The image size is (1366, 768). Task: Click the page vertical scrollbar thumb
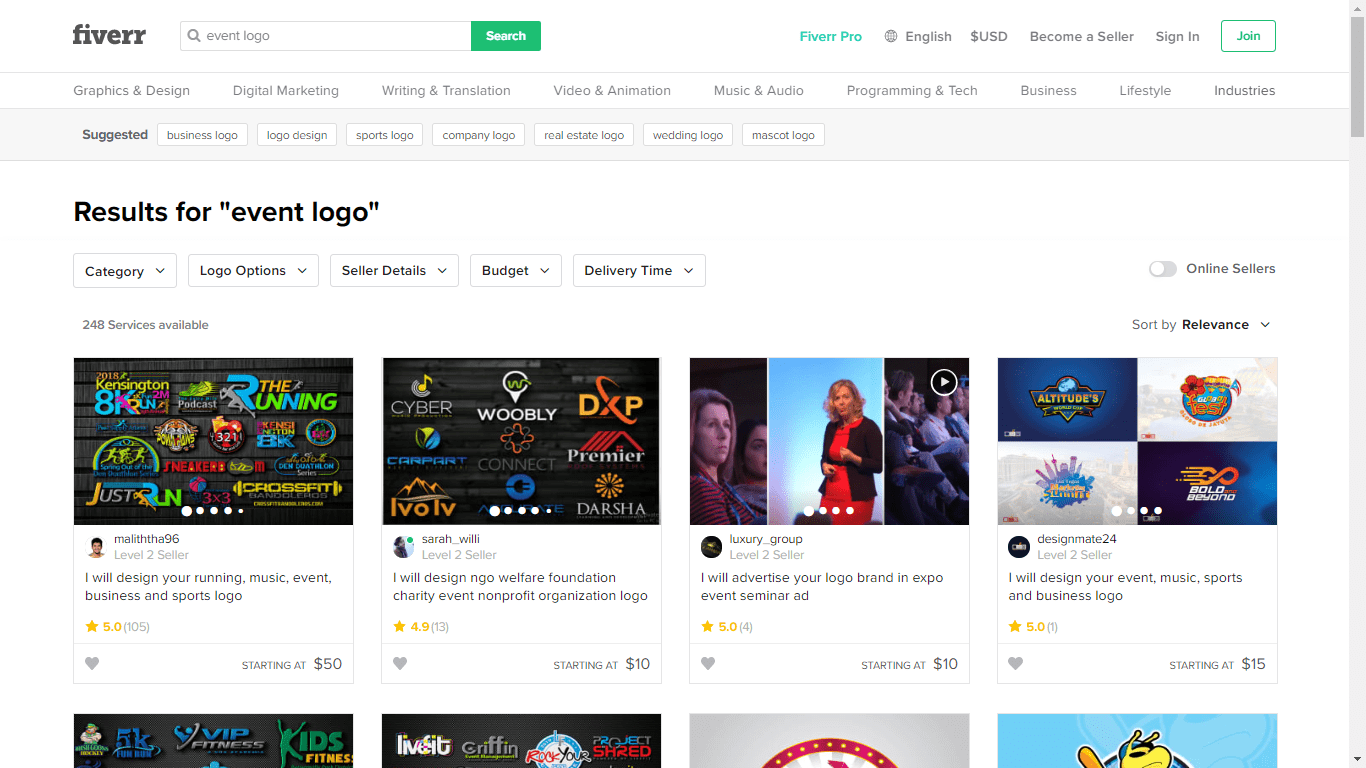click(x=1357, y=78)
